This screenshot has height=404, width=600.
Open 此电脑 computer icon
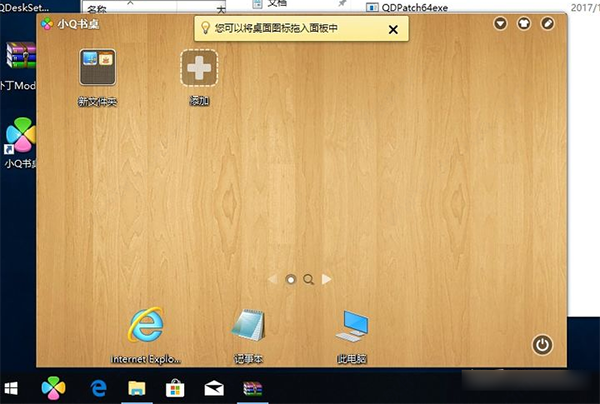[352, 326]
